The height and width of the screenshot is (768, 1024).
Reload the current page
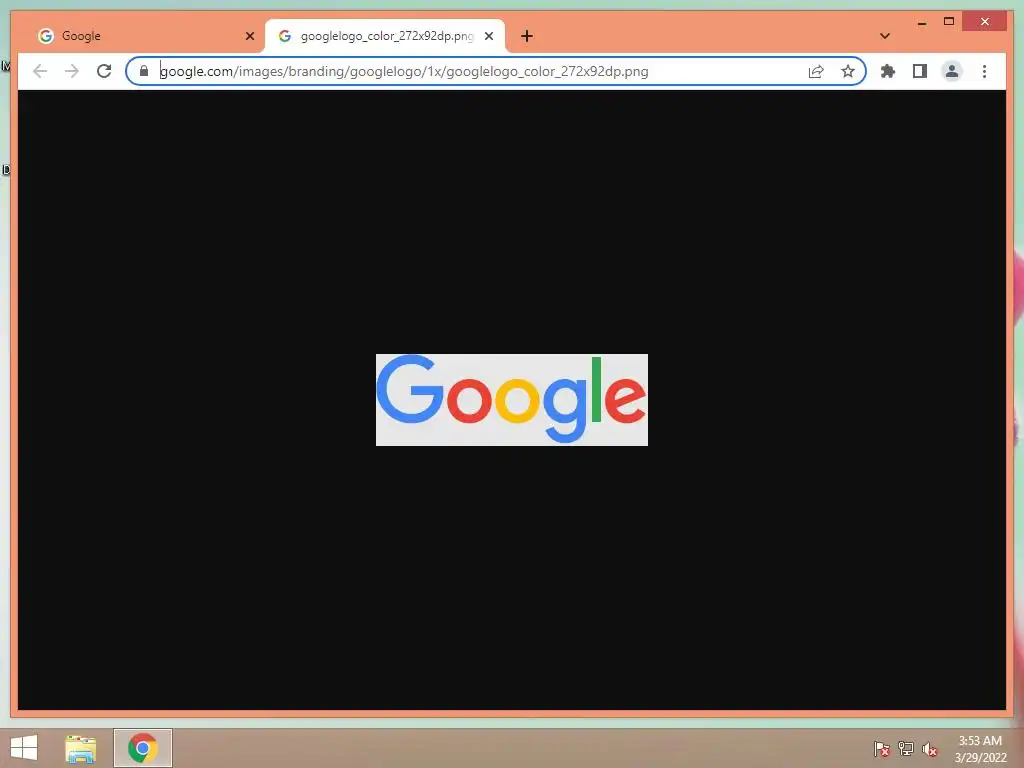click(x=104, y=71)
